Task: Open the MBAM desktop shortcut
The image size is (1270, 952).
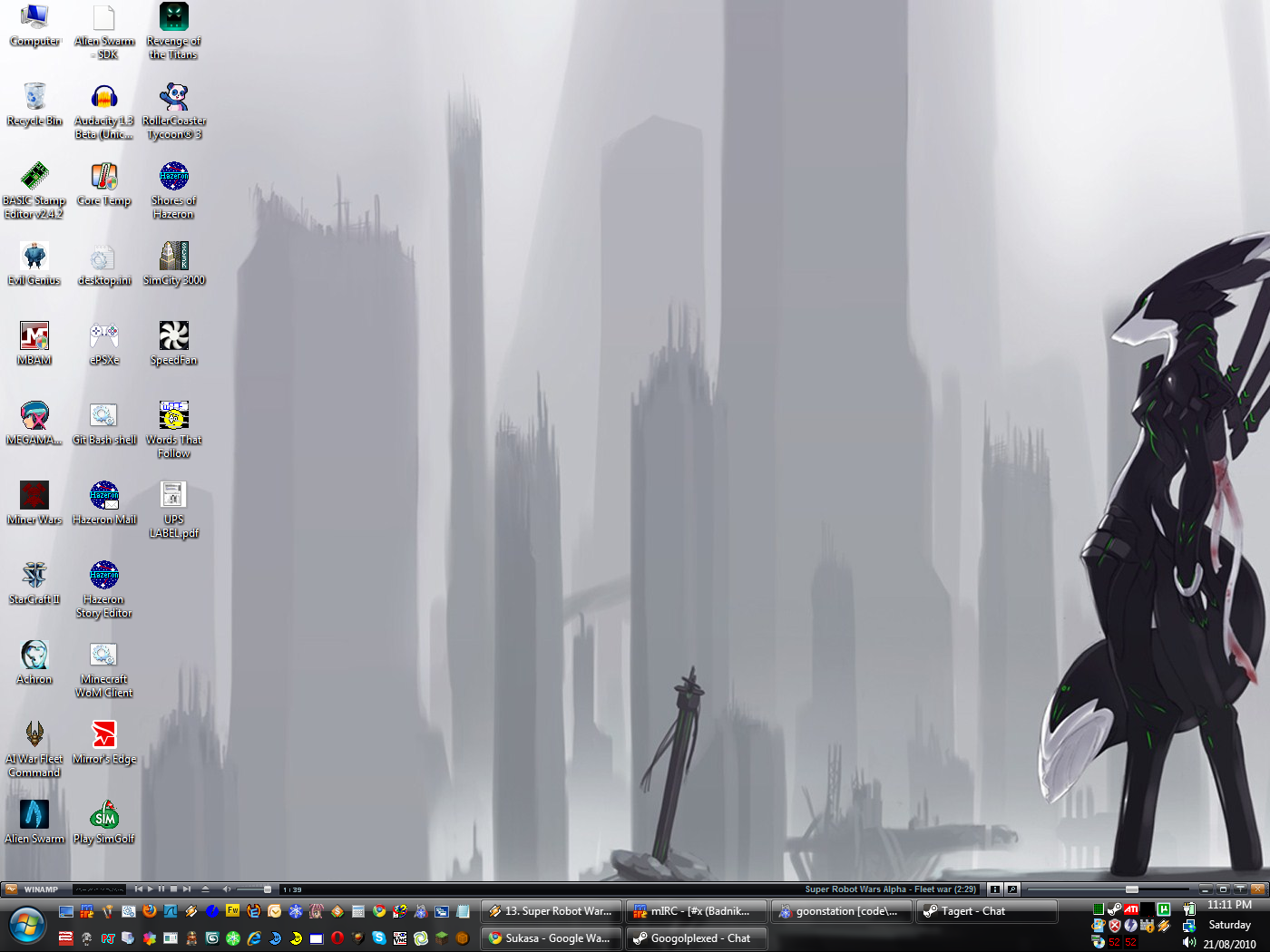Action: 34,345
